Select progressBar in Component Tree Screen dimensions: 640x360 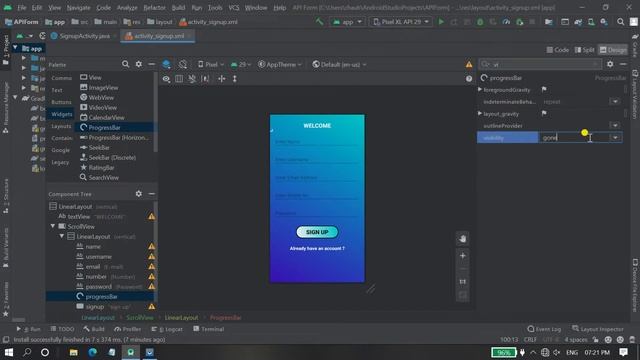pyautogui.click(x=101, y=297)
